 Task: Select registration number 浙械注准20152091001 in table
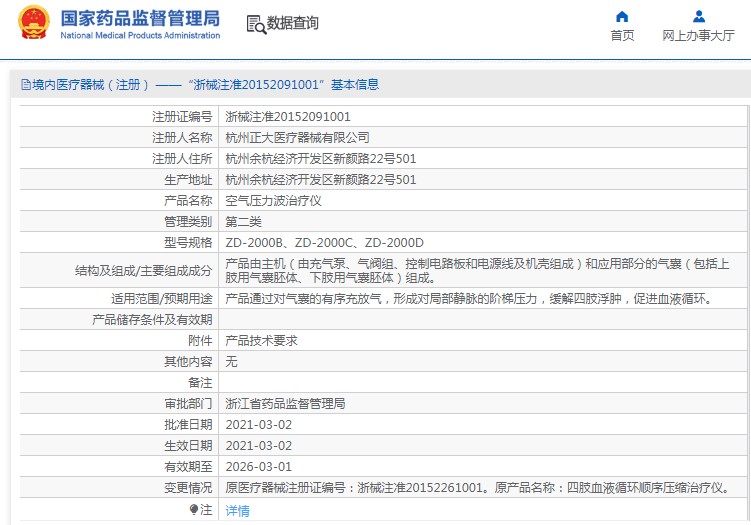288,116
